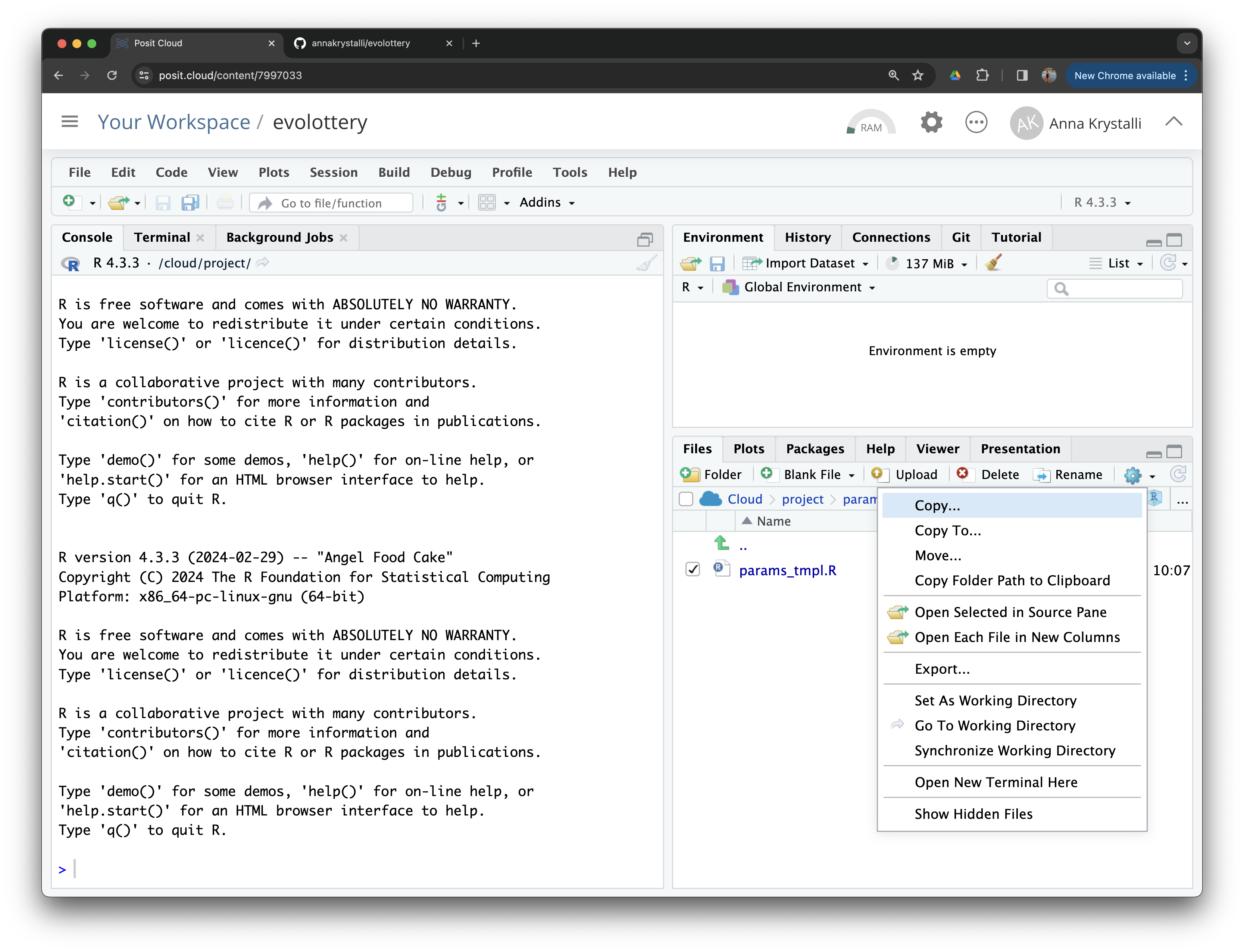The width and height of the screenshot is (1244, 952).
Task: Clear environment objects with broom icon
Action: coord(993,263)
